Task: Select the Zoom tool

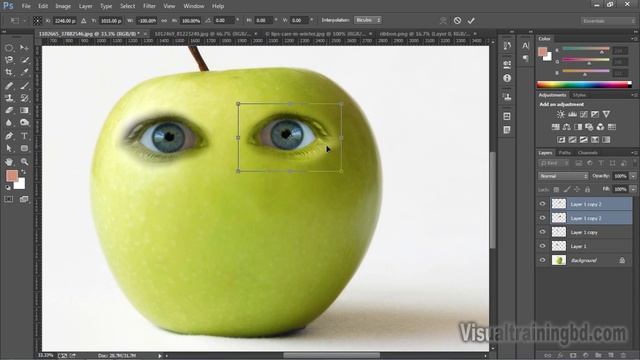Action: pos(24,162)
